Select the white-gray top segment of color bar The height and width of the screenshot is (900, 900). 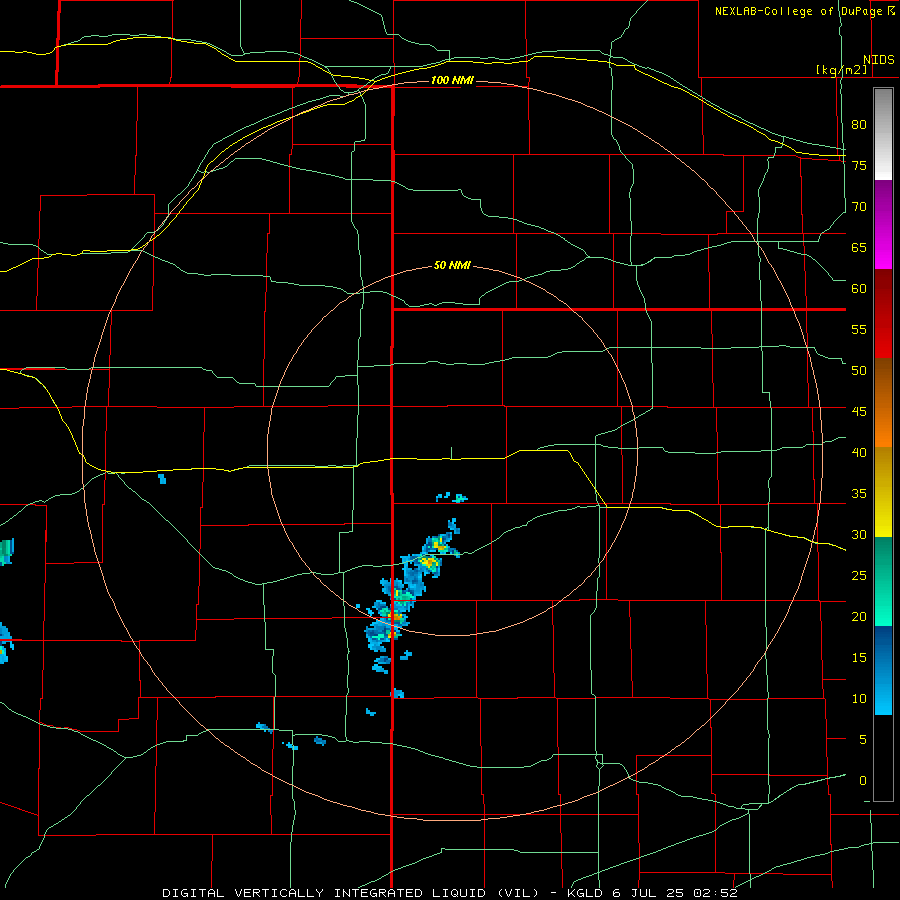tap(883, 134)
